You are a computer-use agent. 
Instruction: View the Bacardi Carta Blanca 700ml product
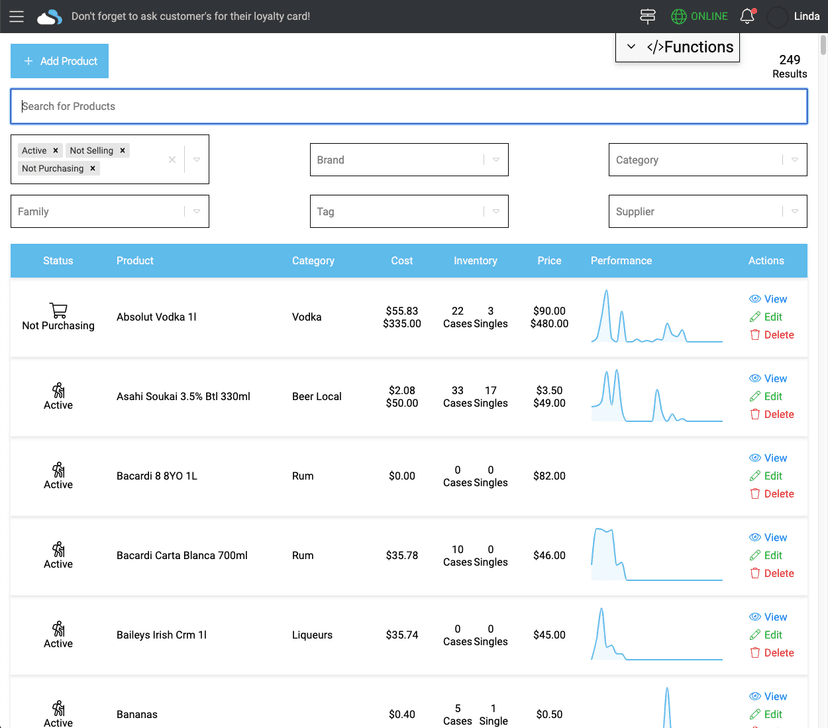[768, 538]
